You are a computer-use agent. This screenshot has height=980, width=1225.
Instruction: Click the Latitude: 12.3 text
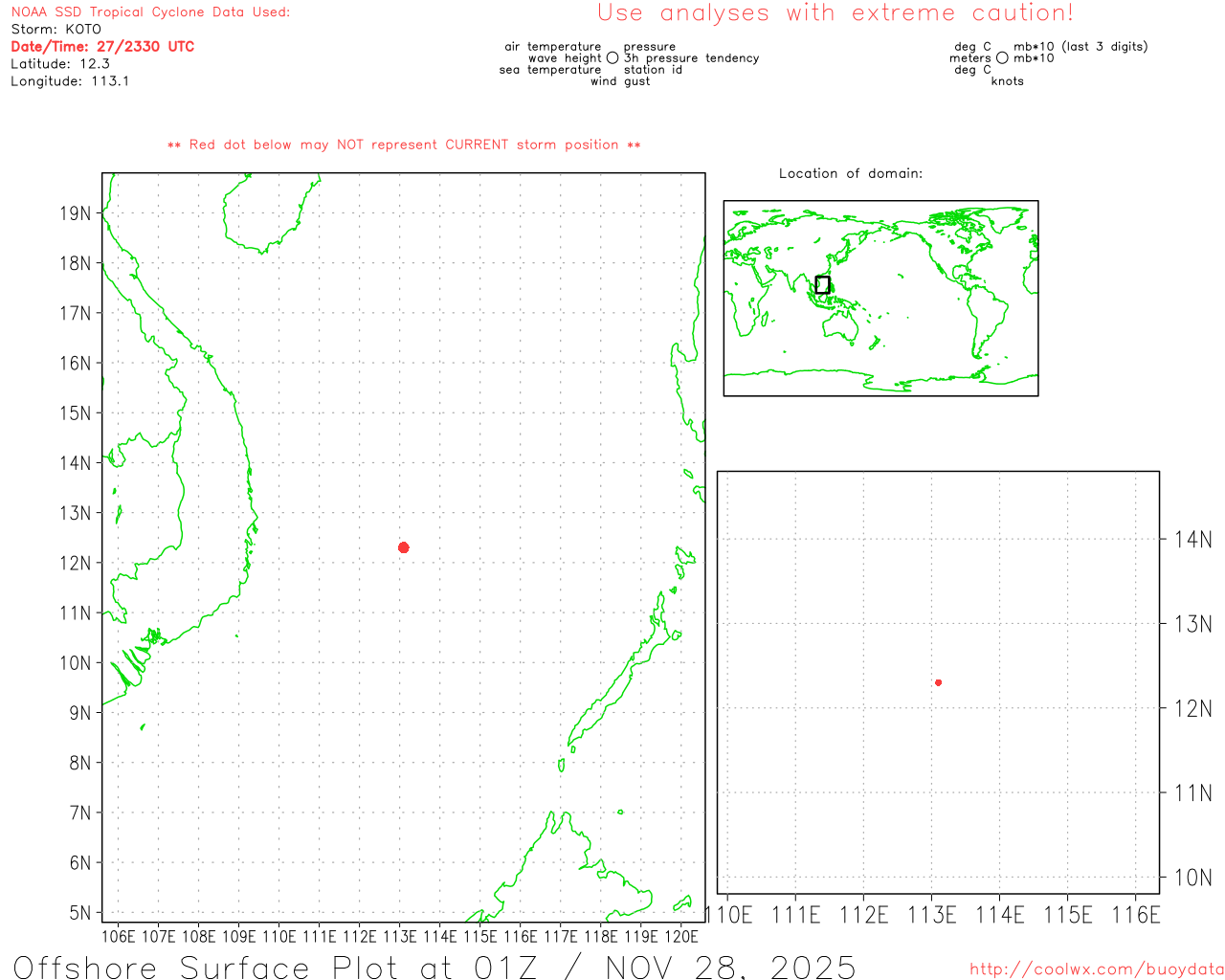click(x=60, y=64)
